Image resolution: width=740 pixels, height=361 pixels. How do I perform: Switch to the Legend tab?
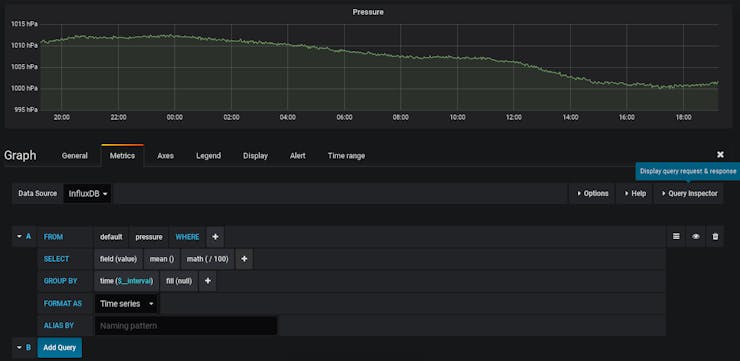point(209,156)
